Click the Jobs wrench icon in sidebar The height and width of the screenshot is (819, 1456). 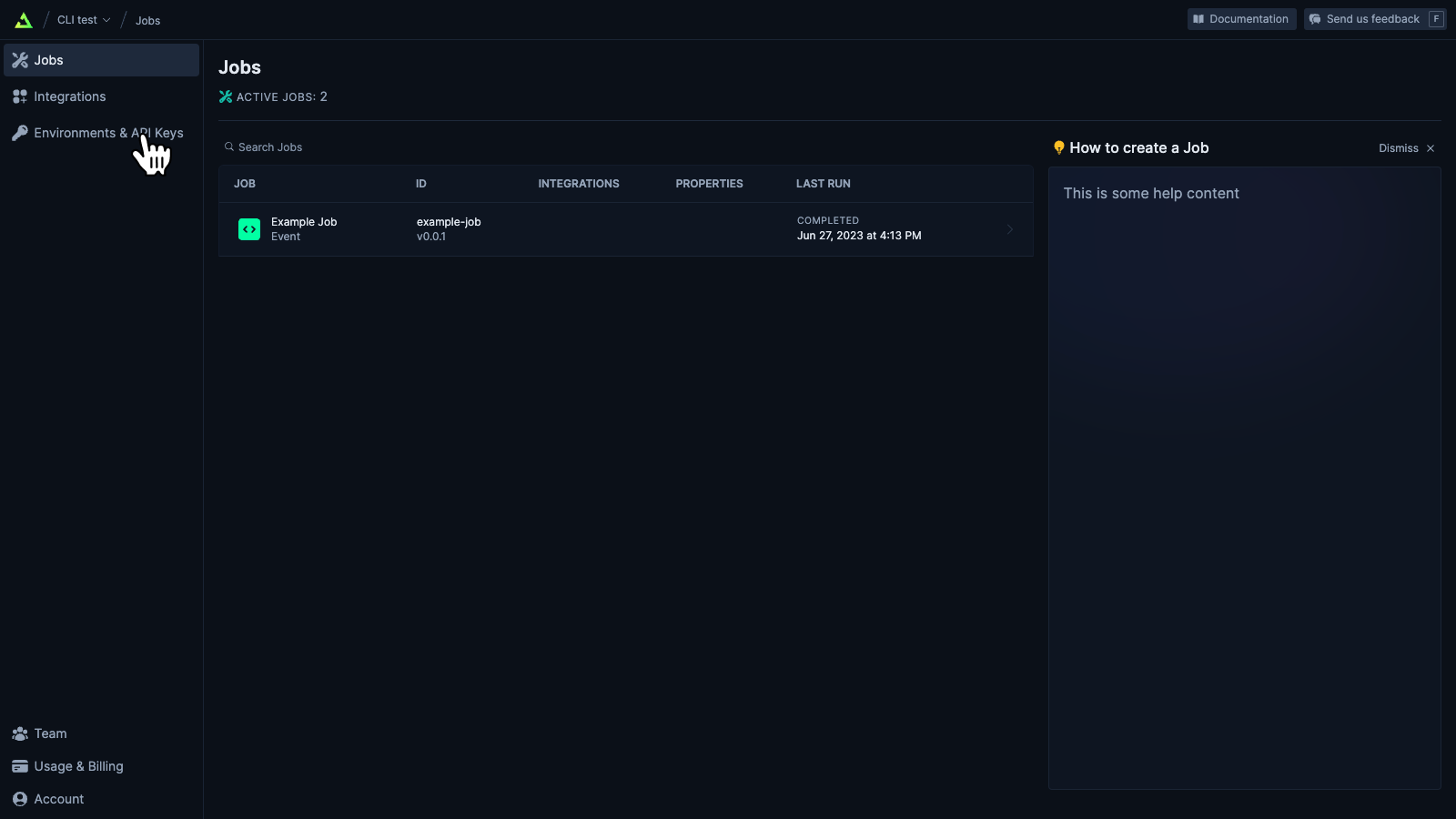(x=20, y=60)
